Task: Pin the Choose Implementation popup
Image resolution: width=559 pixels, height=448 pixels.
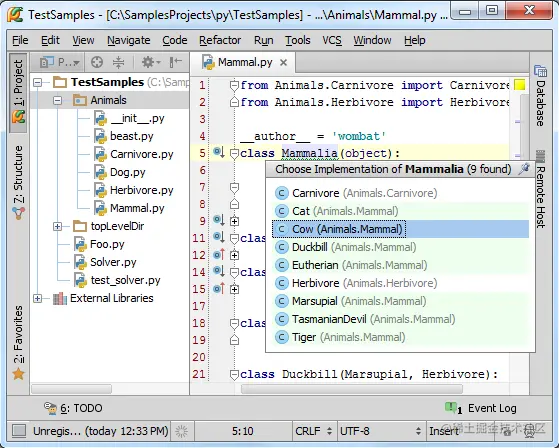Action: (524, 169)
